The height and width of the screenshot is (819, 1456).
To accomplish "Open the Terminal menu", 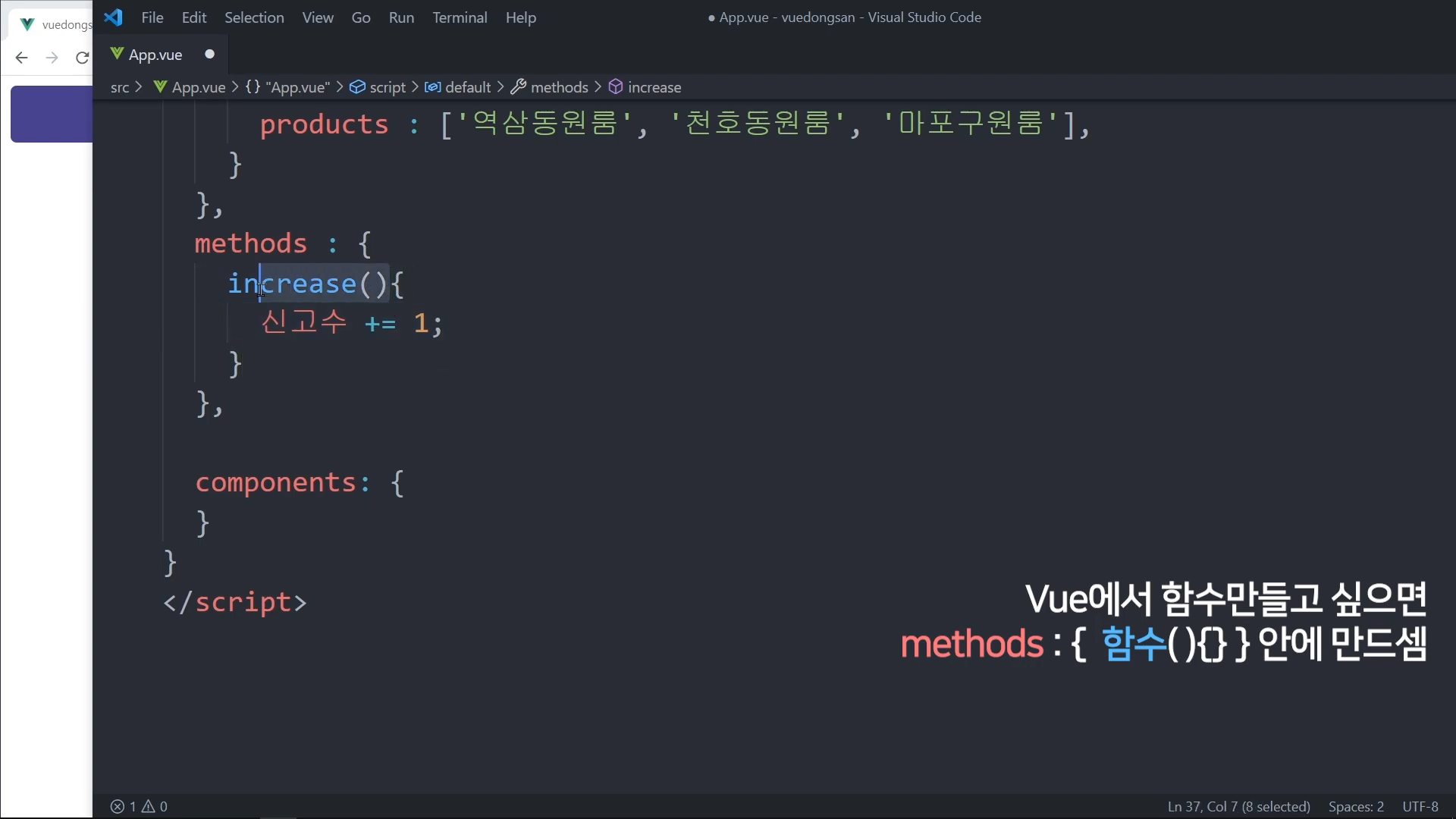I will click(460, 17).
